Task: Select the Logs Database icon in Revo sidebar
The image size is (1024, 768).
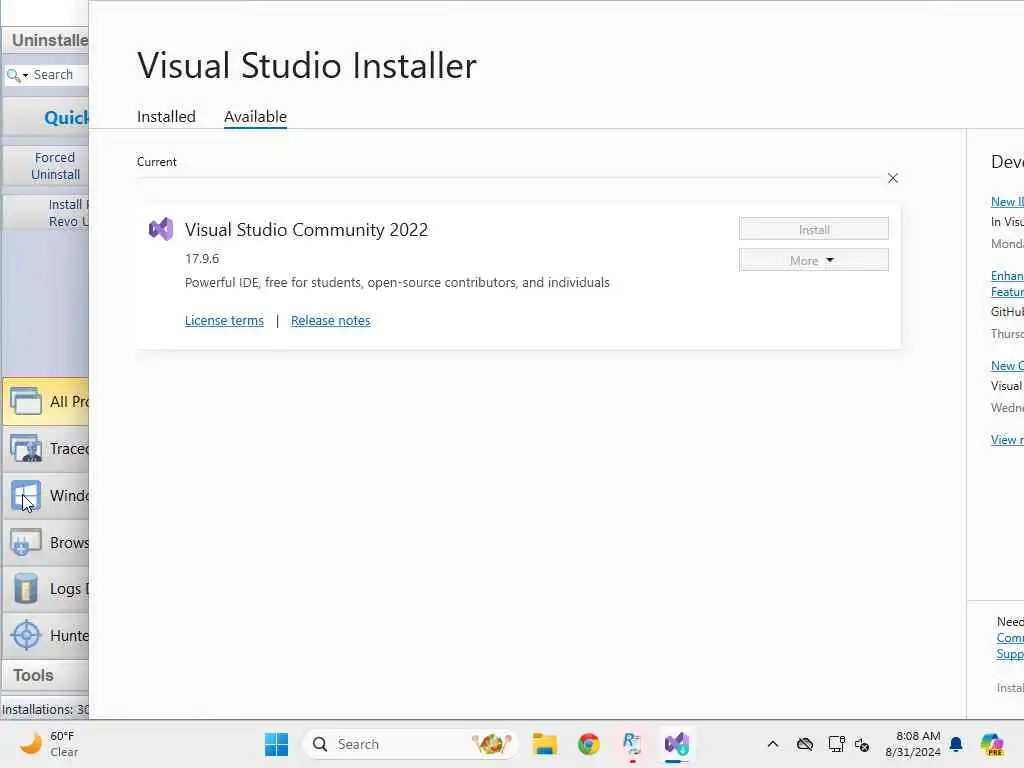Action: tap(26, 588)
